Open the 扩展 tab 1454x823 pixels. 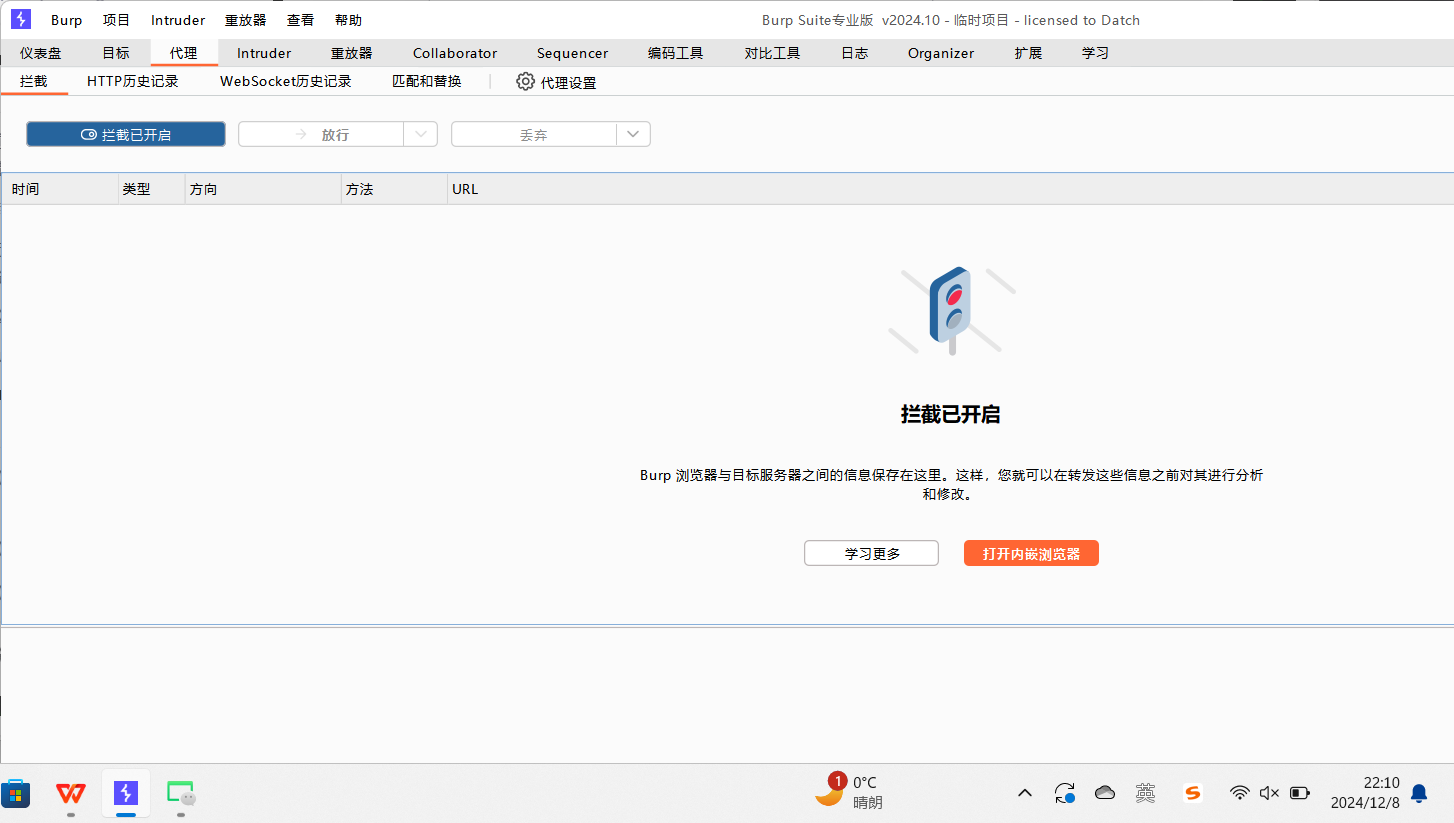coord(1028,53)
